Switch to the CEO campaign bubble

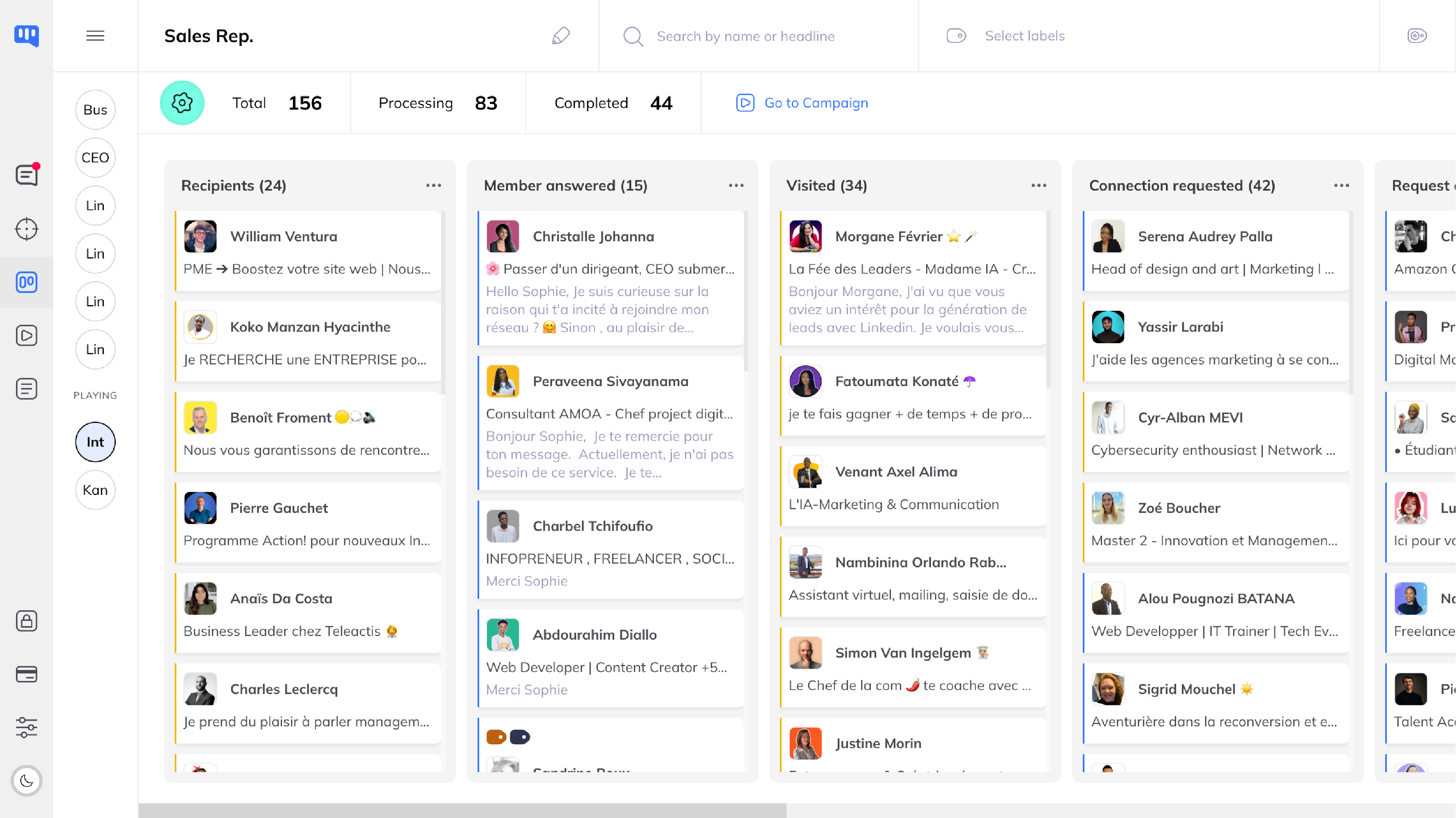(x=95, y=157)
